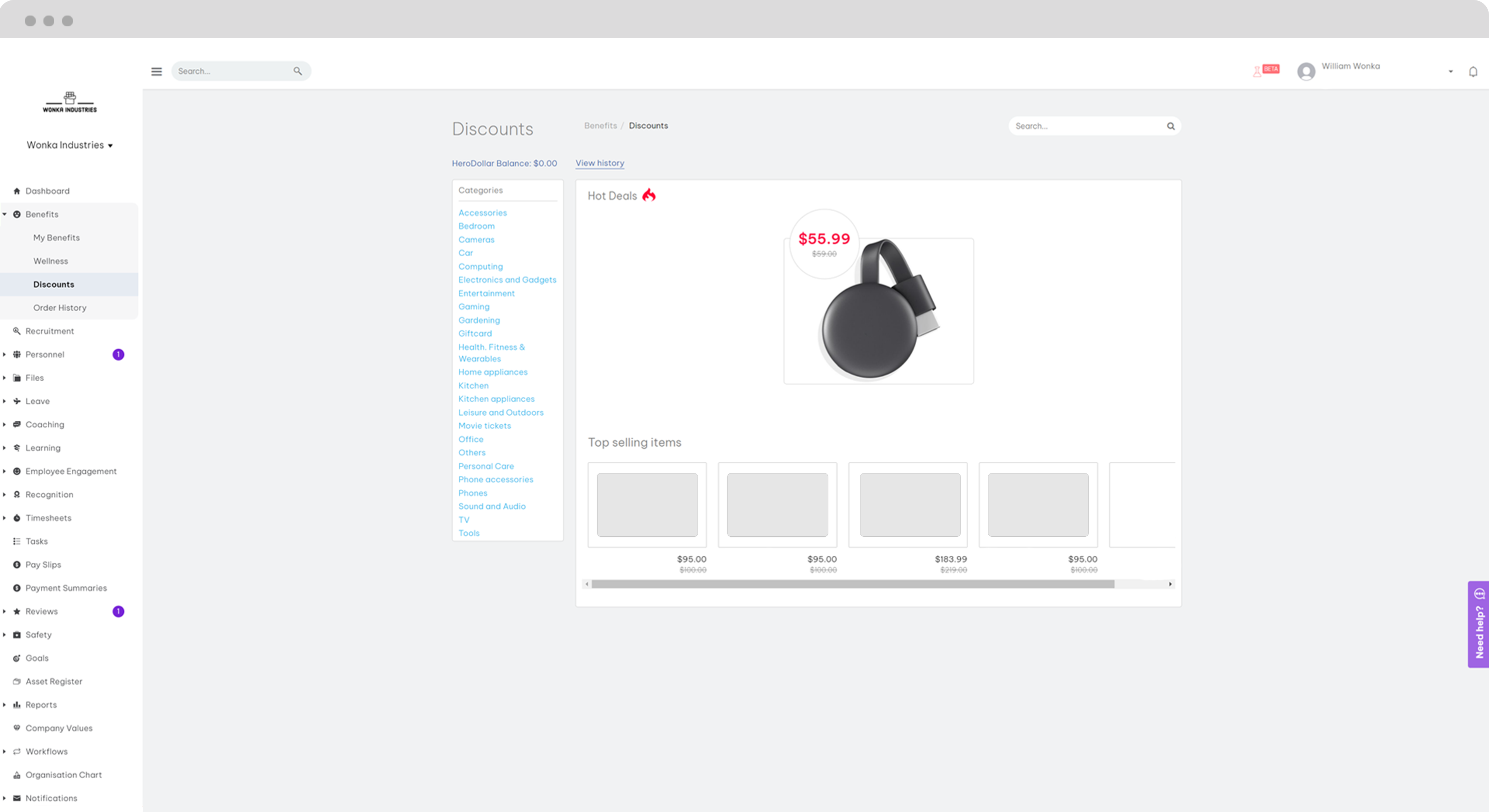Click the magnifier in Discounts search box
Image resolution: width=1489 pixels, height=812 pixels.
[x=1171, y=126]
